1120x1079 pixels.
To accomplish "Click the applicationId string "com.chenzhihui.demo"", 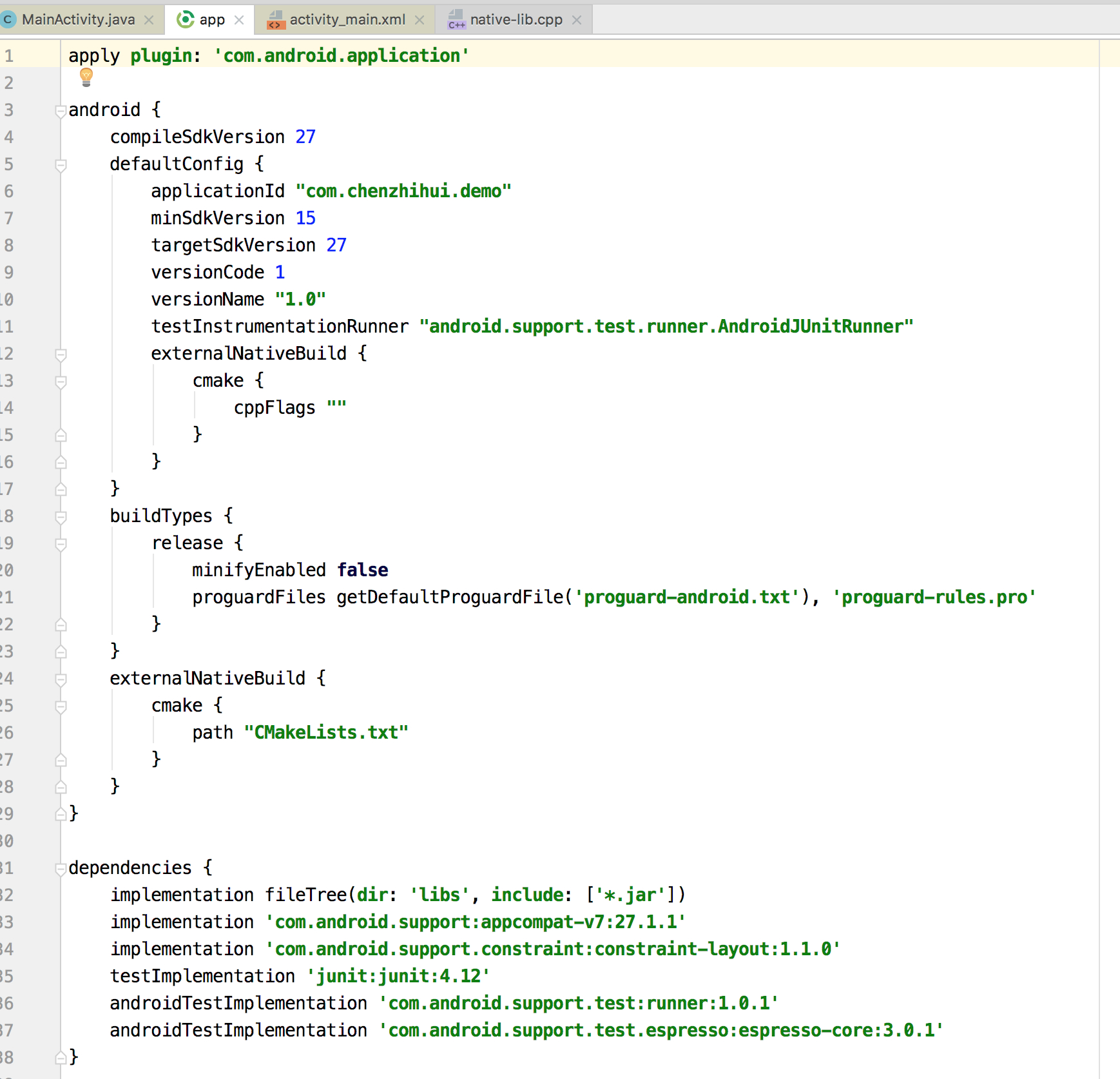I will pos(403,191).
